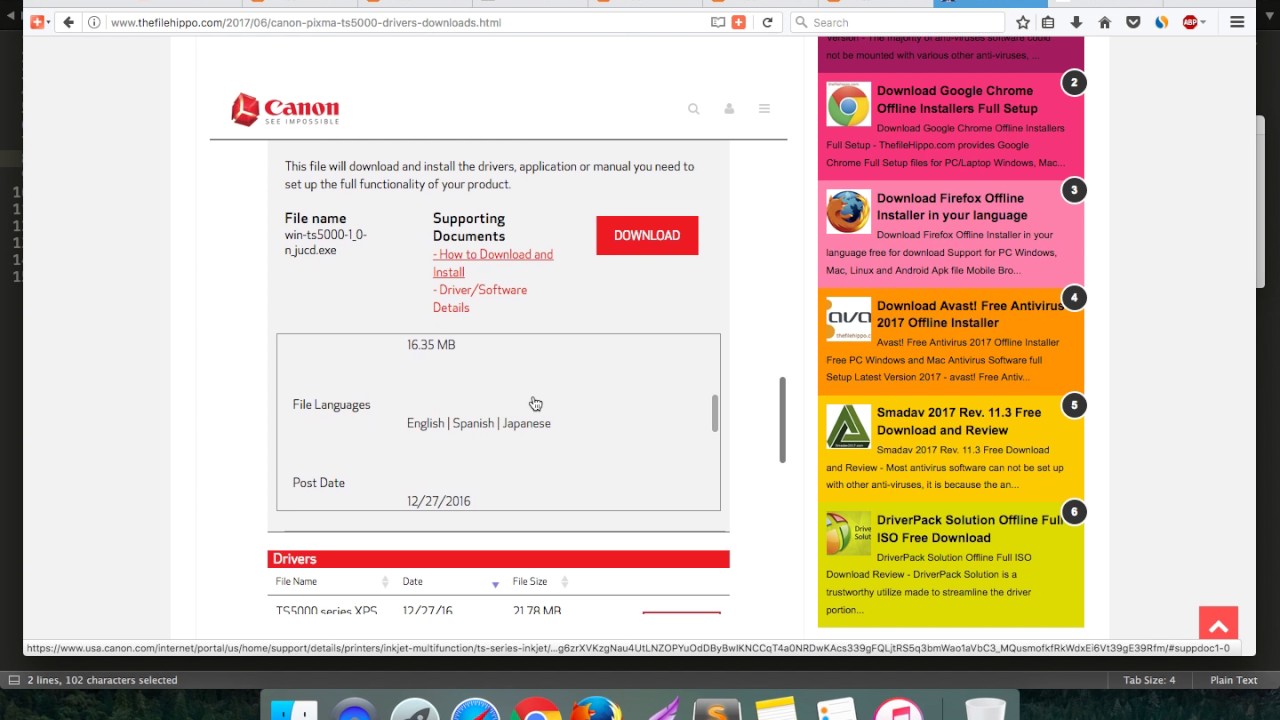
Task: Open Download Google Chrome Offline Installers link
Action: click(x=957, y=99)
